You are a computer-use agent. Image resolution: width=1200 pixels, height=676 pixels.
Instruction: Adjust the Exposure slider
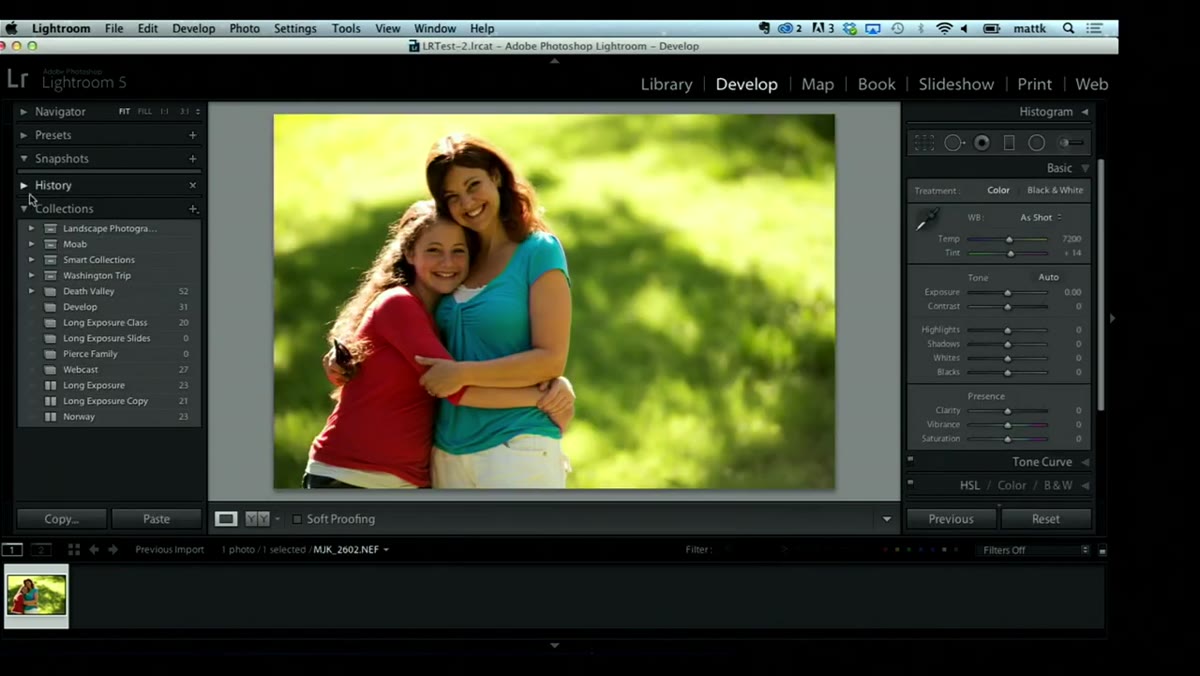(x=1007, y=292)
